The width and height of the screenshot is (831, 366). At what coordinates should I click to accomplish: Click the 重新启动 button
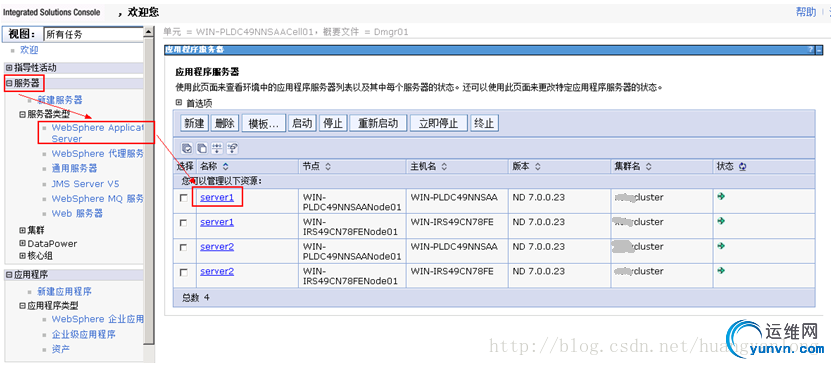click(x=378, y=123)
